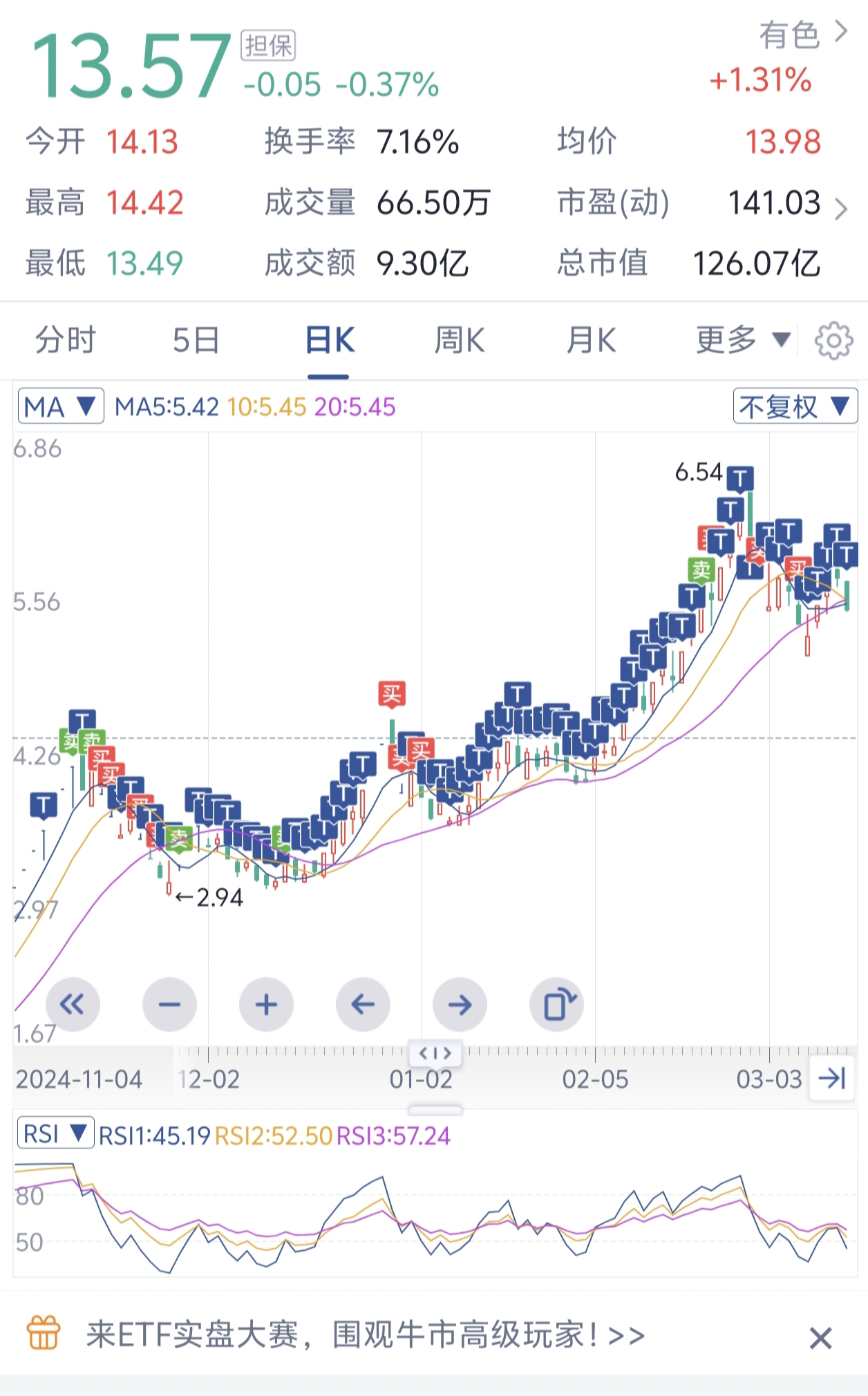Click the timeline range slider handle
868x1396 pixels.
pyautogui.click(x=435, y=1053)
